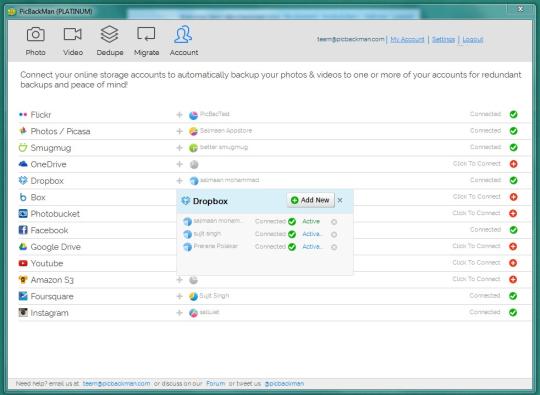Click the green check icon for Instagram
540x395 pixels.
[513, 312]
